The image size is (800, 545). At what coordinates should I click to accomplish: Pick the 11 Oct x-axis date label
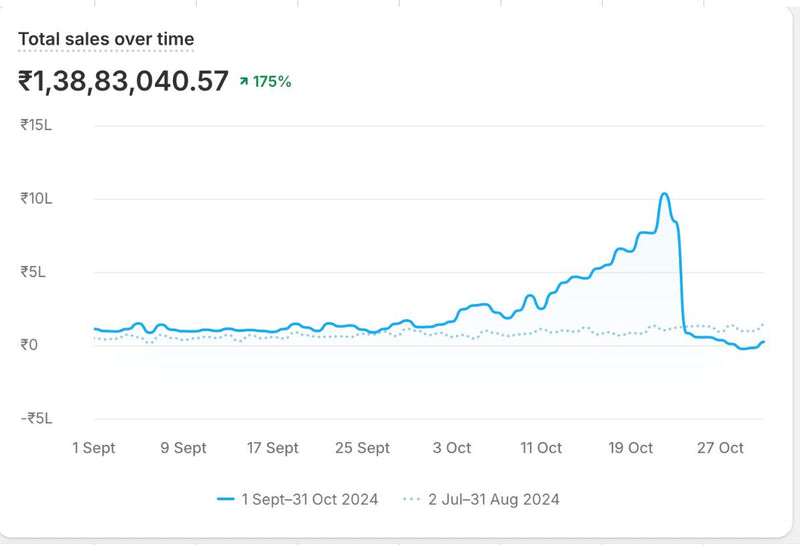540,448
